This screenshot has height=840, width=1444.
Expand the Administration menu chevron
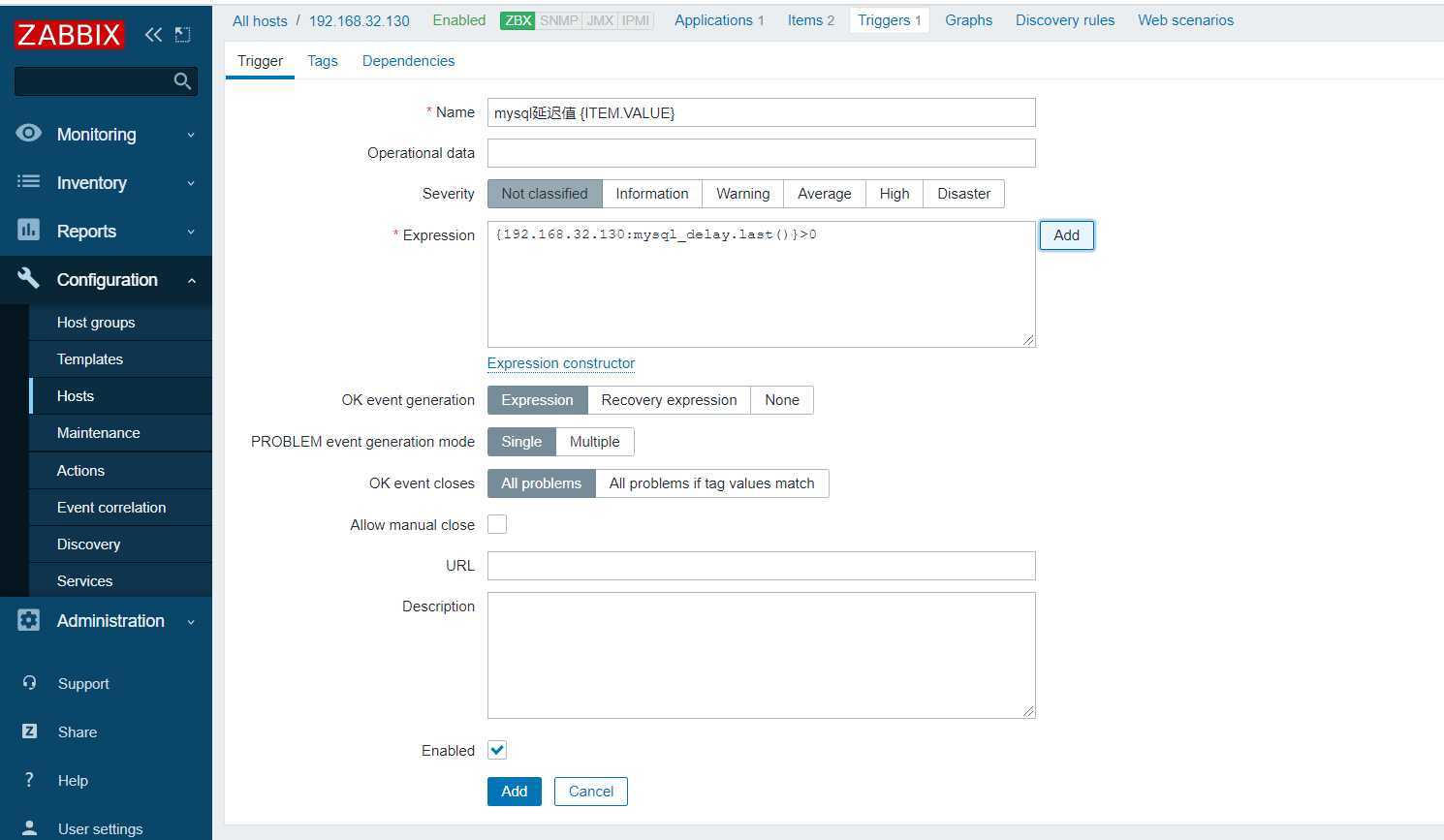[191, 621]
